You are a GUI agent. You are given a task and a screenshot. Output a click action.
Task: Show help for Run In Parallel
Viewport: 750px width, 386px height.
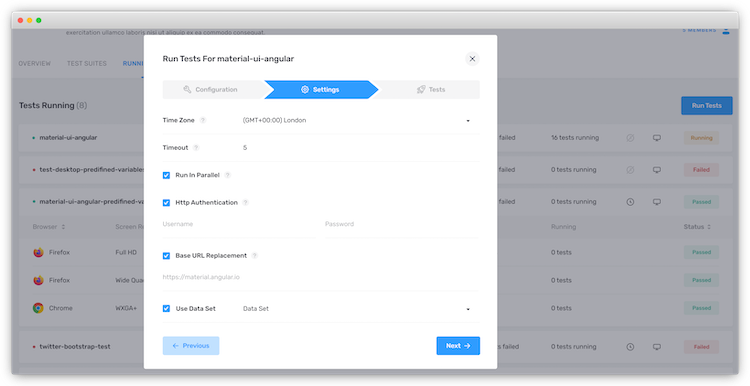228,176
